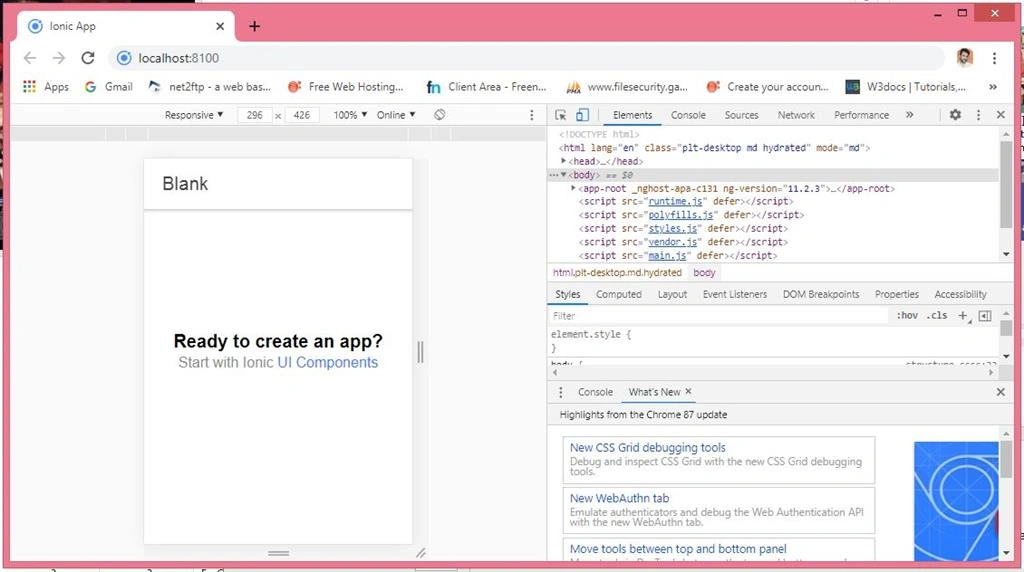
Task: Switch to the Console tab
Action: (x=688, y=115)
